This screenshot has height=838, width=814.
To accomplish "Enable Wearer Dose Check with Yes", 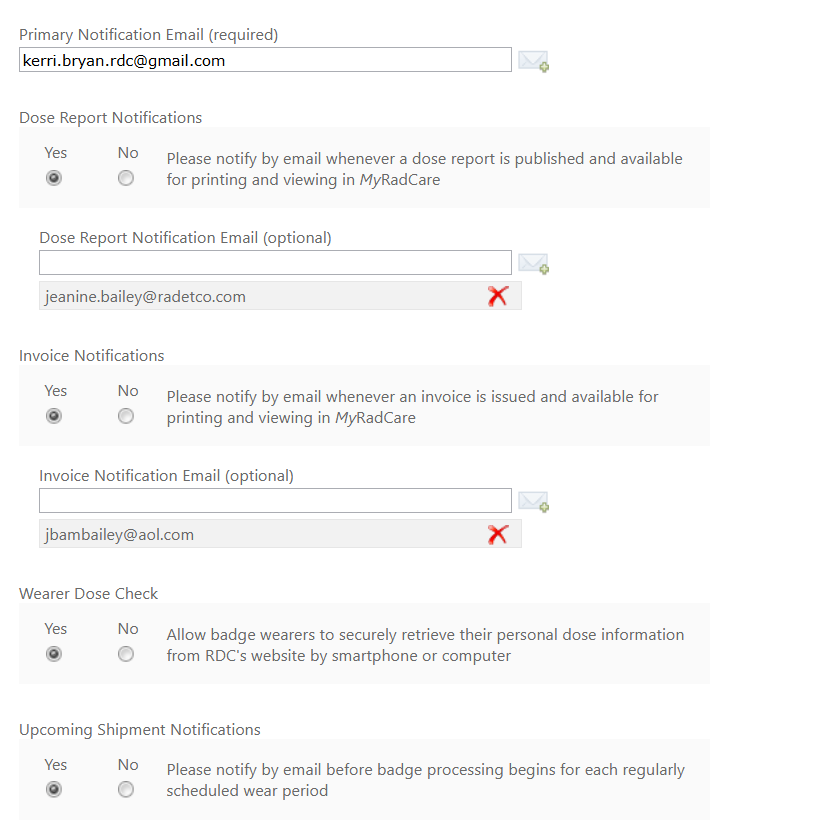I will click(53, 654).
